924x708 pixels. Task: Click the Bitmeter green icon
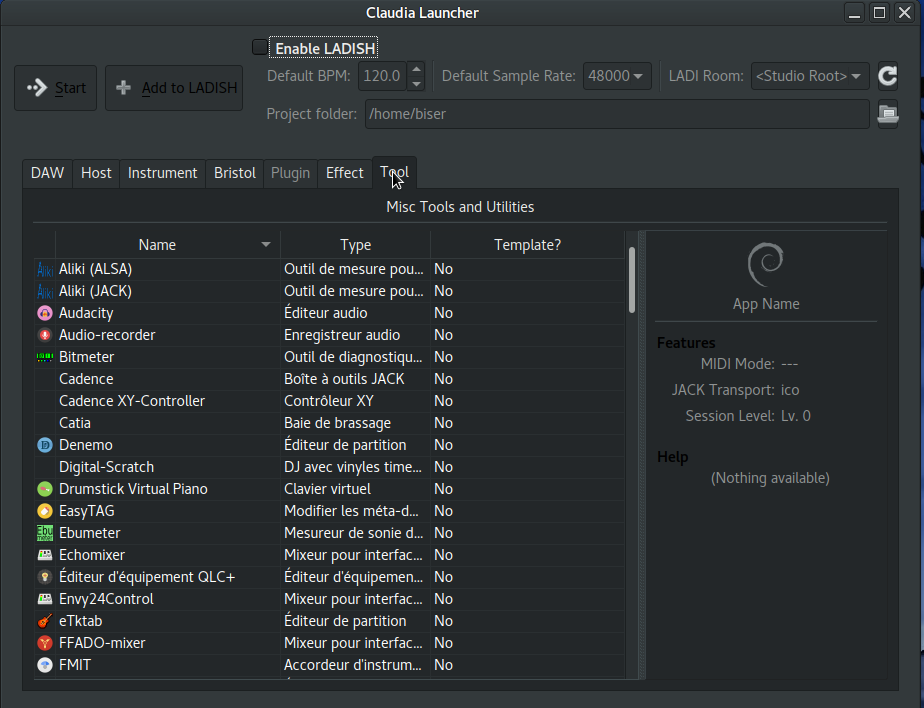pos(45,357)
